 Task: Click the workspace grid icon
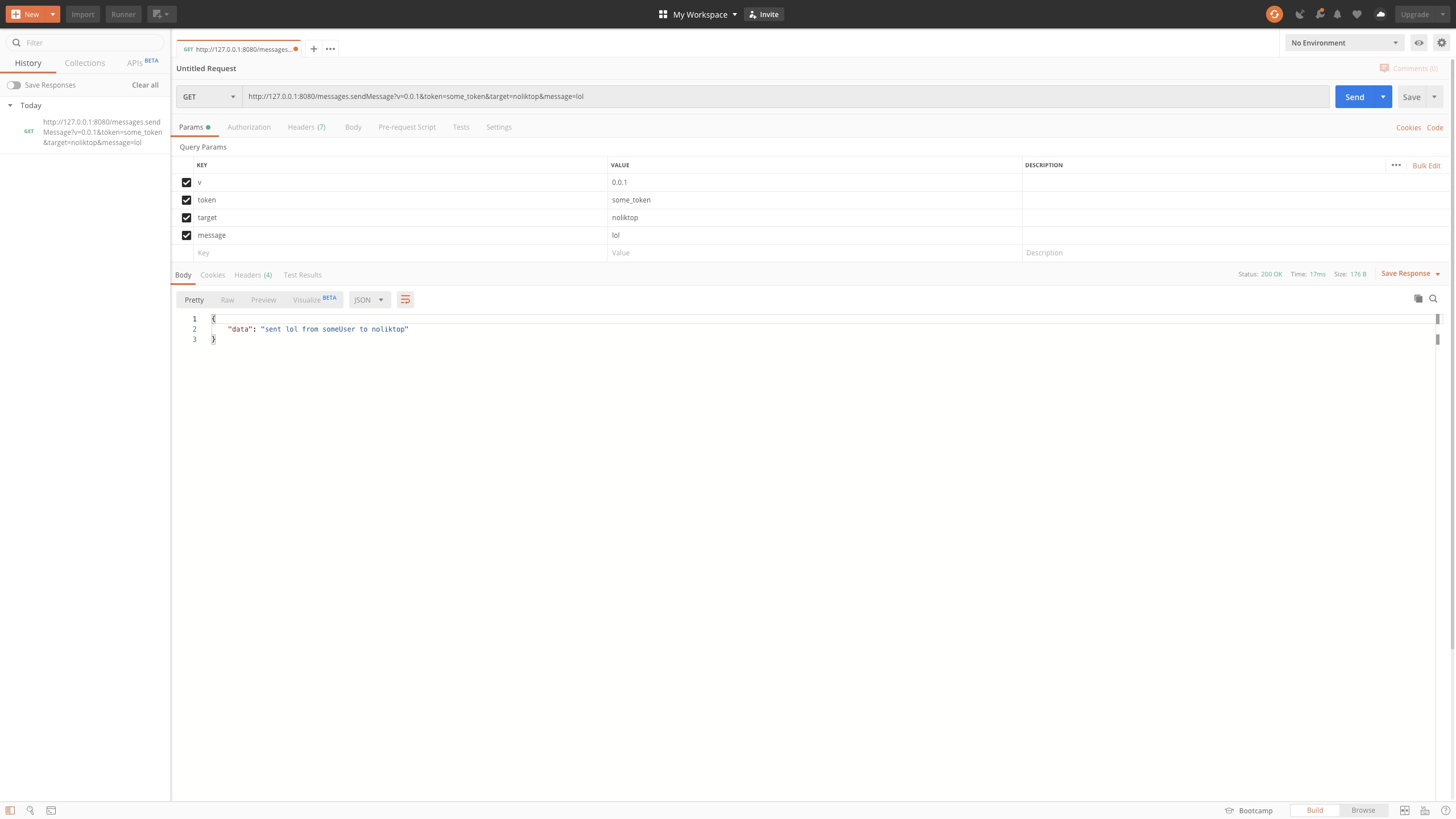coord(663,14)
